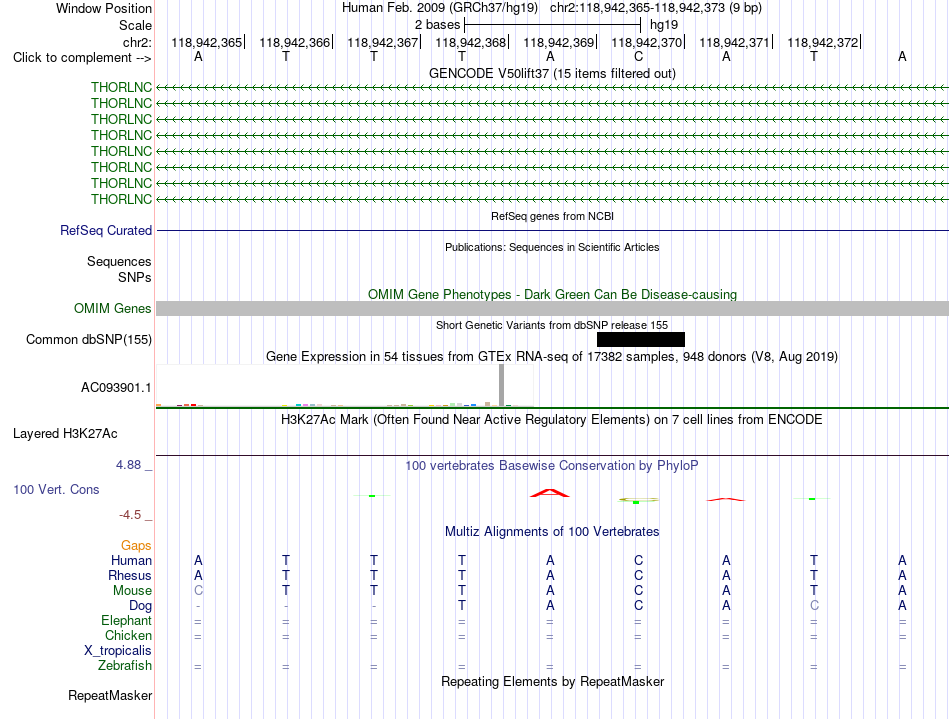
Task: Click 'Human Feb. 2009 (GRCh37/hg19)' assembly text
Action: pyautogui.click(x=440, y=8)
